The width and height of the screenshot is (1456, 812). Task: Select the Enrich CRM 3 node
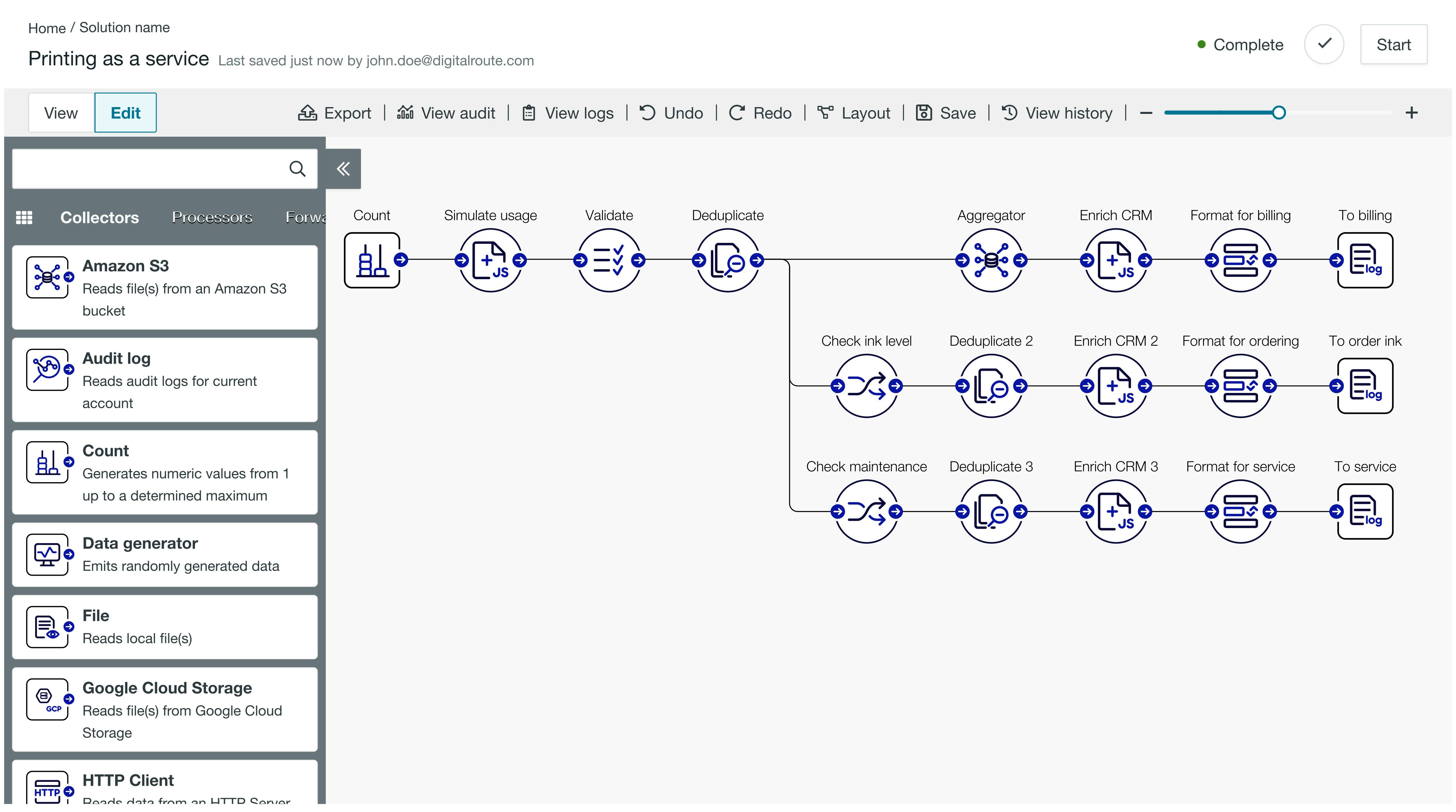(1116, 511)
